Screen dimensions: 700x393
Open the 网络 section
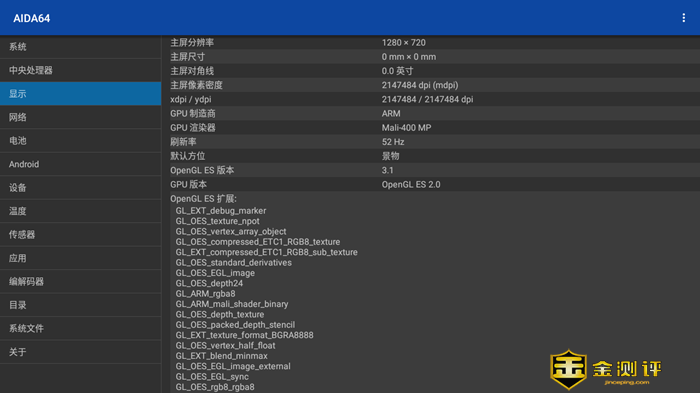[80, 117]
